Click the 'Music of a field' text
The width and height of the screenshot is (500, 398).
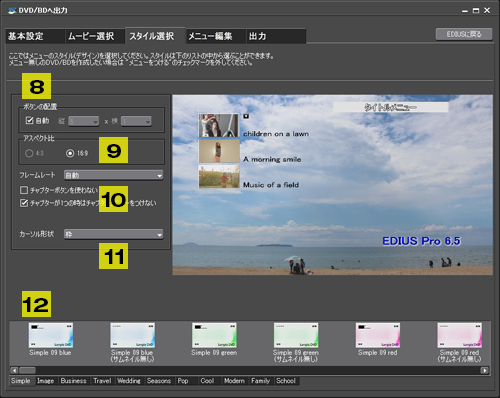pos(271,185)
